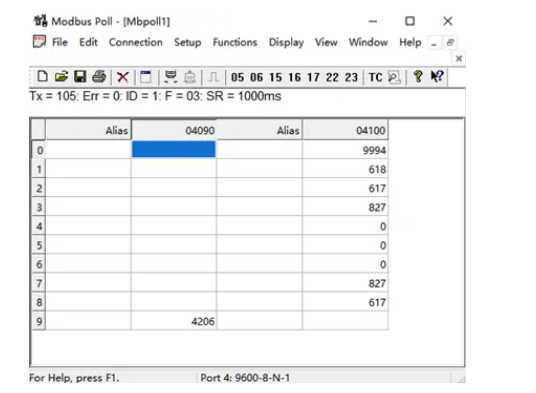The height and width of the screenshot is (393, 536).
Task: Open the Edit menu
Action: point(88,42)
